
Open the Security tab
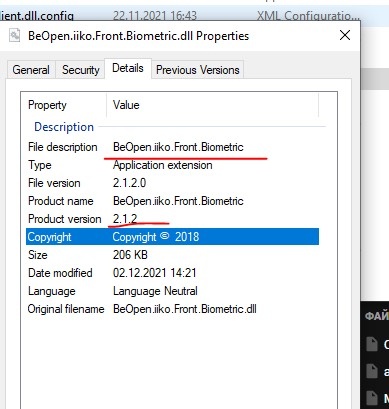click(81, 70)
